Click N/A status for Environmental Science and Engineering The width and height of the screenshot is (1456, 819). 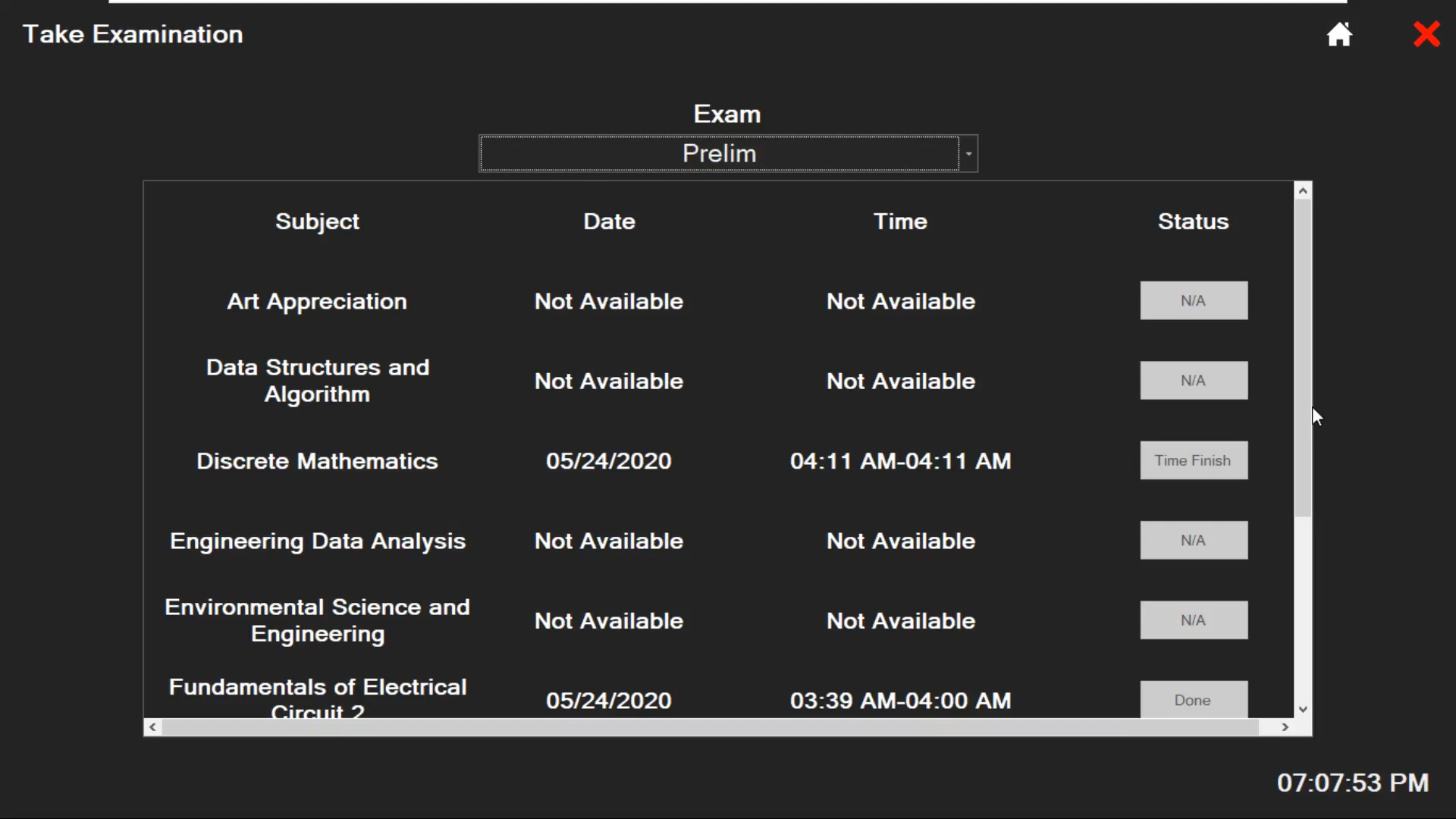1194,620
